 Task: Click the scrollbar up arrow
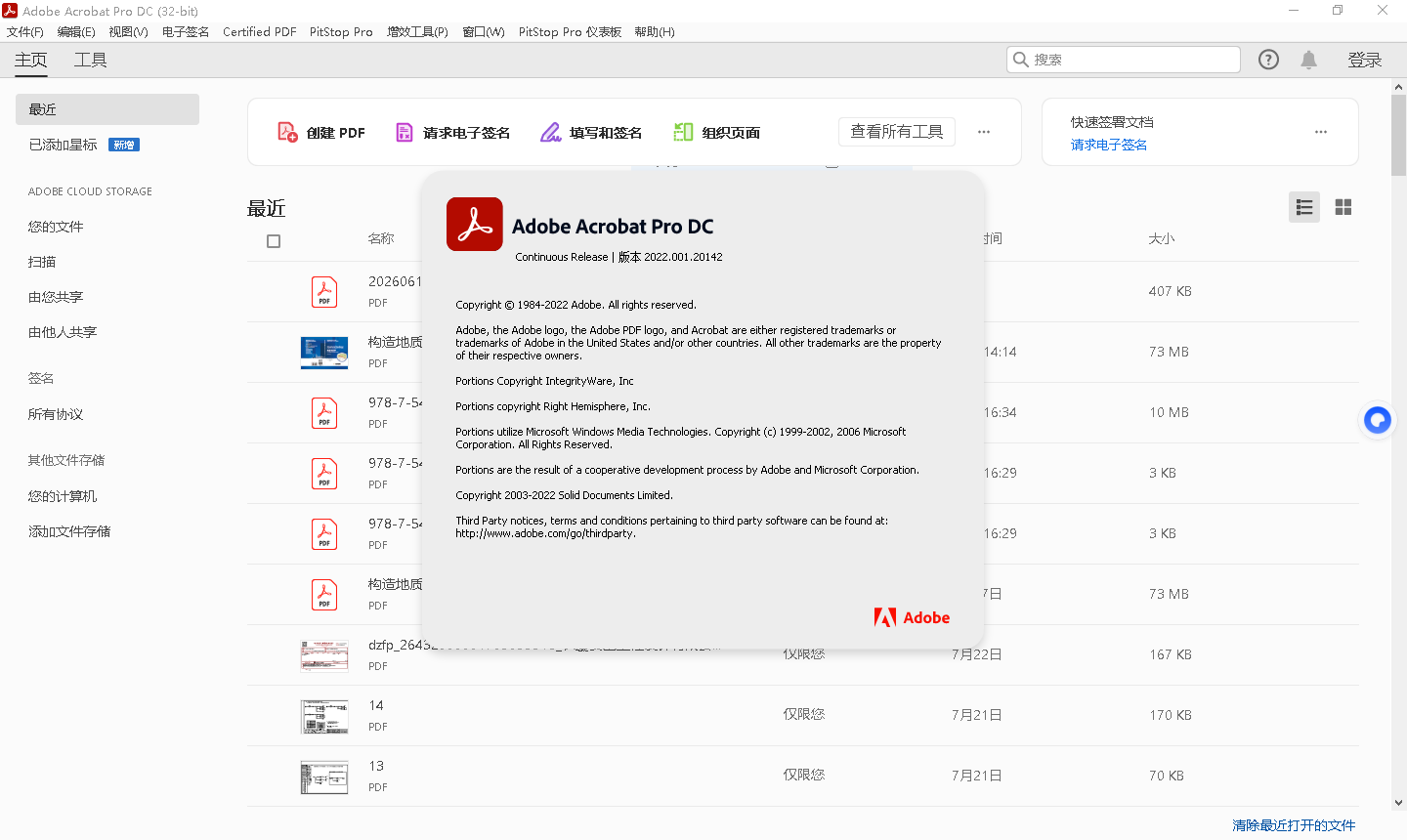(1399, 87)
